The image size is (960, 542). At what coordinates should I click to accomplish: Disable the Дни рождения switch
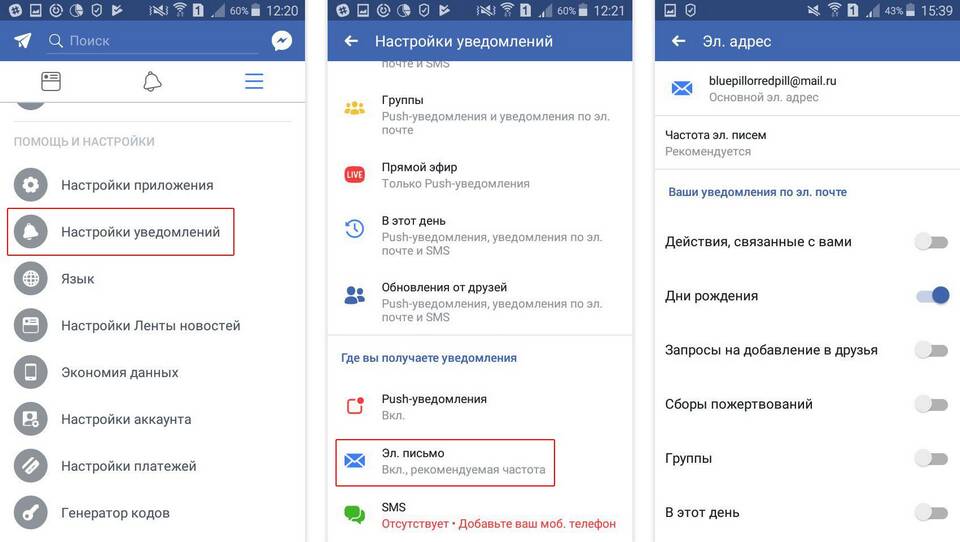click(x=932, y=296)
